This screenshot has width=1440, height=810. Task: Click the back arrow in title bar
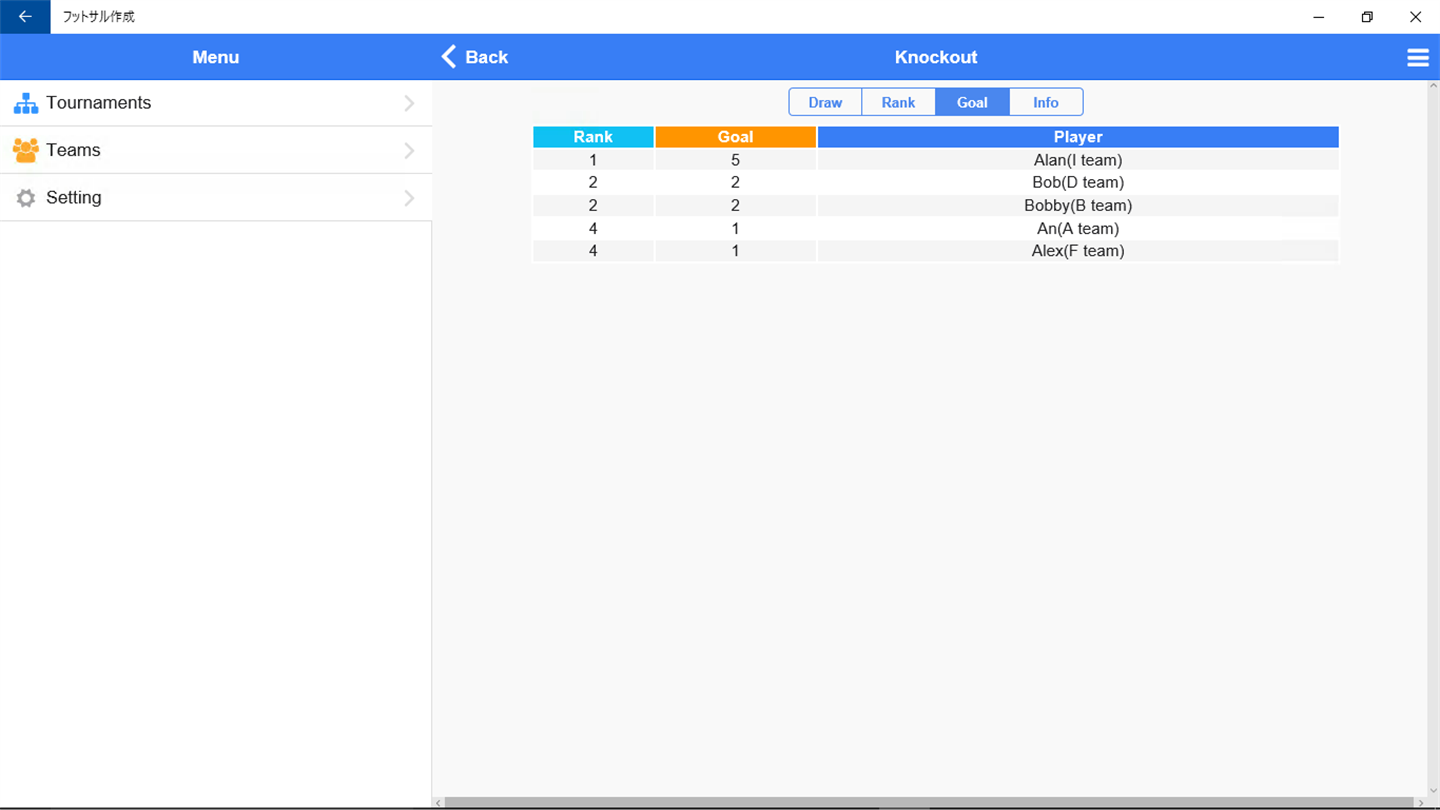(25, 17)
